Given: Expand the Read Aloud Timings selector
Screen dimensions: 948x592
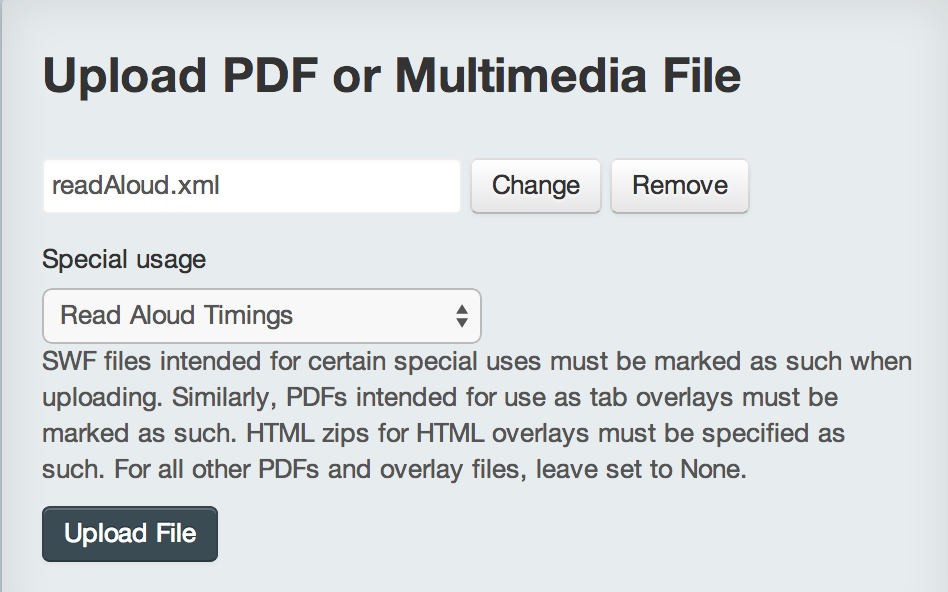Looking at the screenshot, I should [262, 316].
